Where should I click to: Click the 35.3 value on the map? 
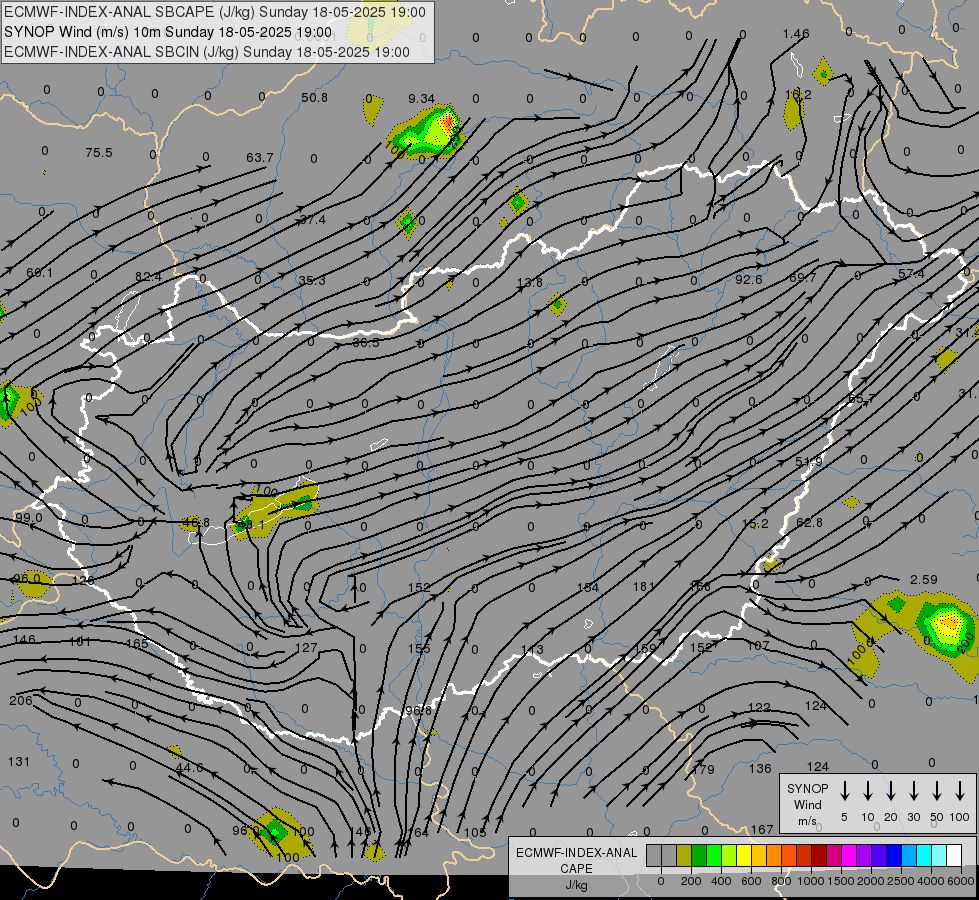(x=312, y=280)
